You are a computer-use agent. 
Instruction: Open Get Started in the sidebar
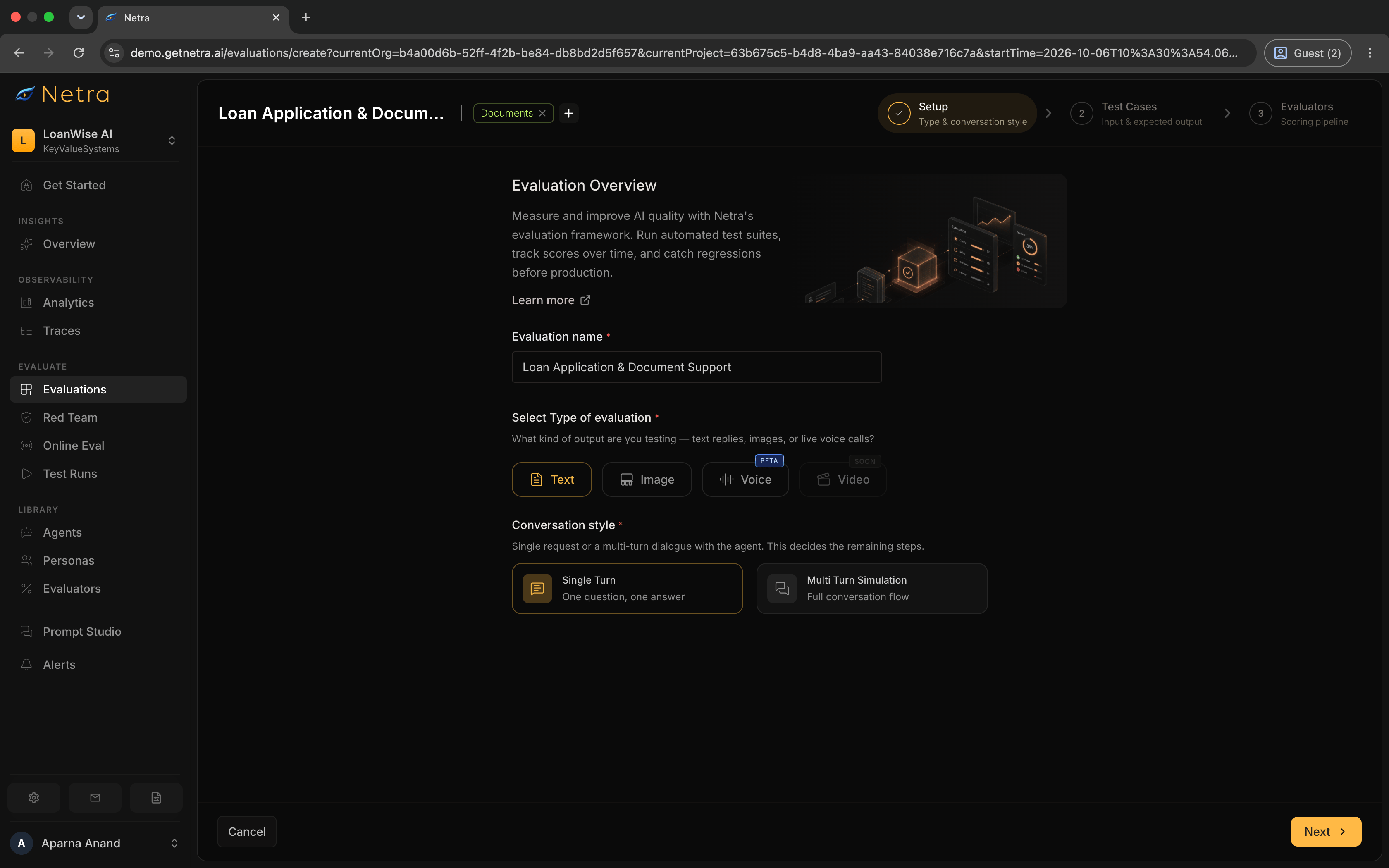click(x=98, y=185)
